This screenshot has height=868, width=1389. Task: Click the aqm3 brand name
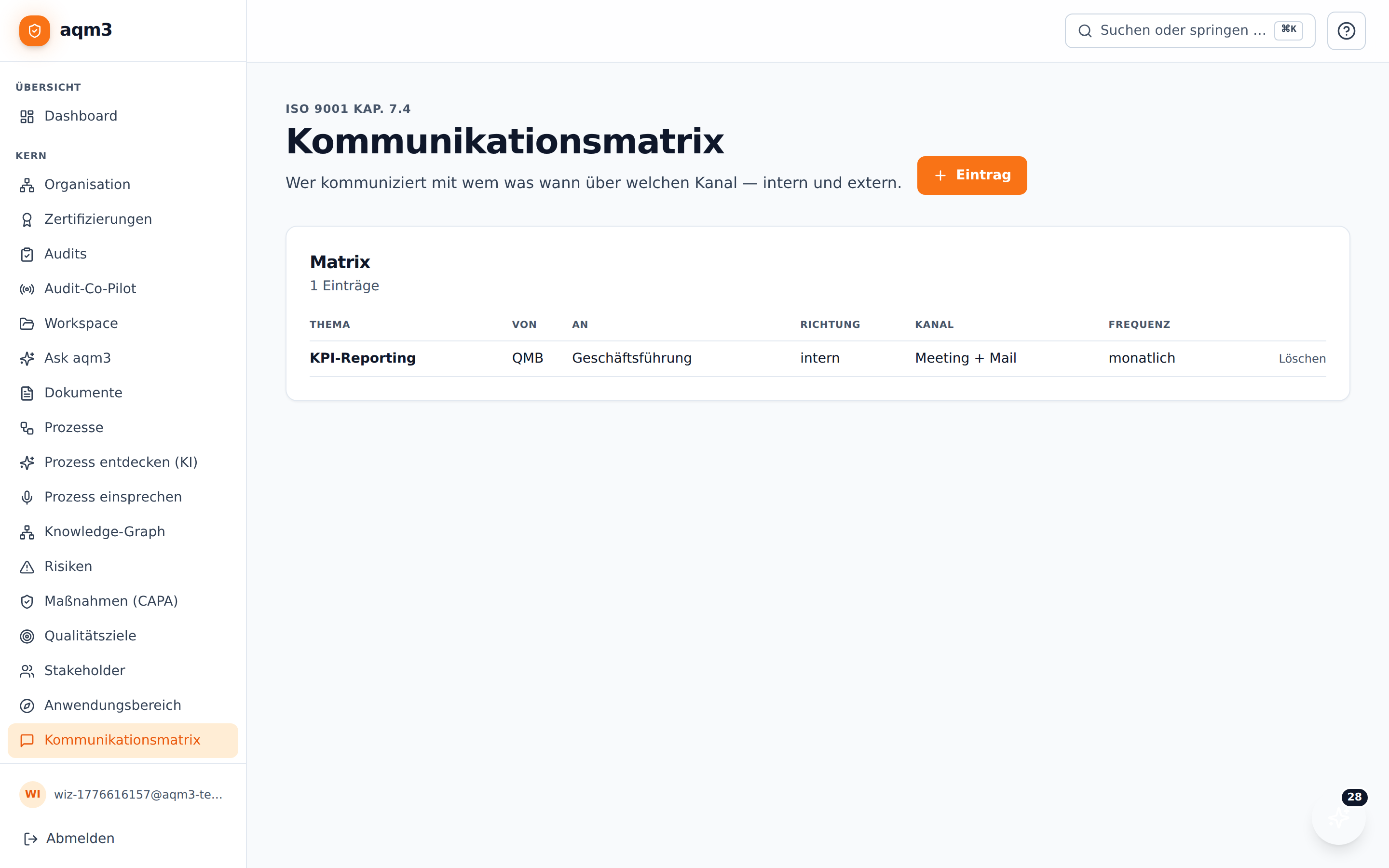pyautogui.click(x=86, y=30)
